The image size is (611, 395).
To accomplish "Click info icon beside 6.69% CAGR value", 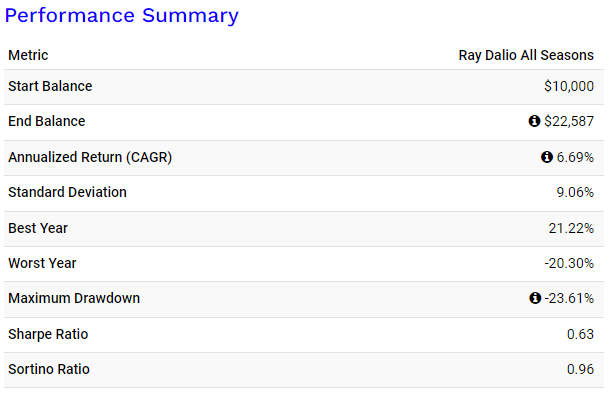I will (x=547, y=157).
